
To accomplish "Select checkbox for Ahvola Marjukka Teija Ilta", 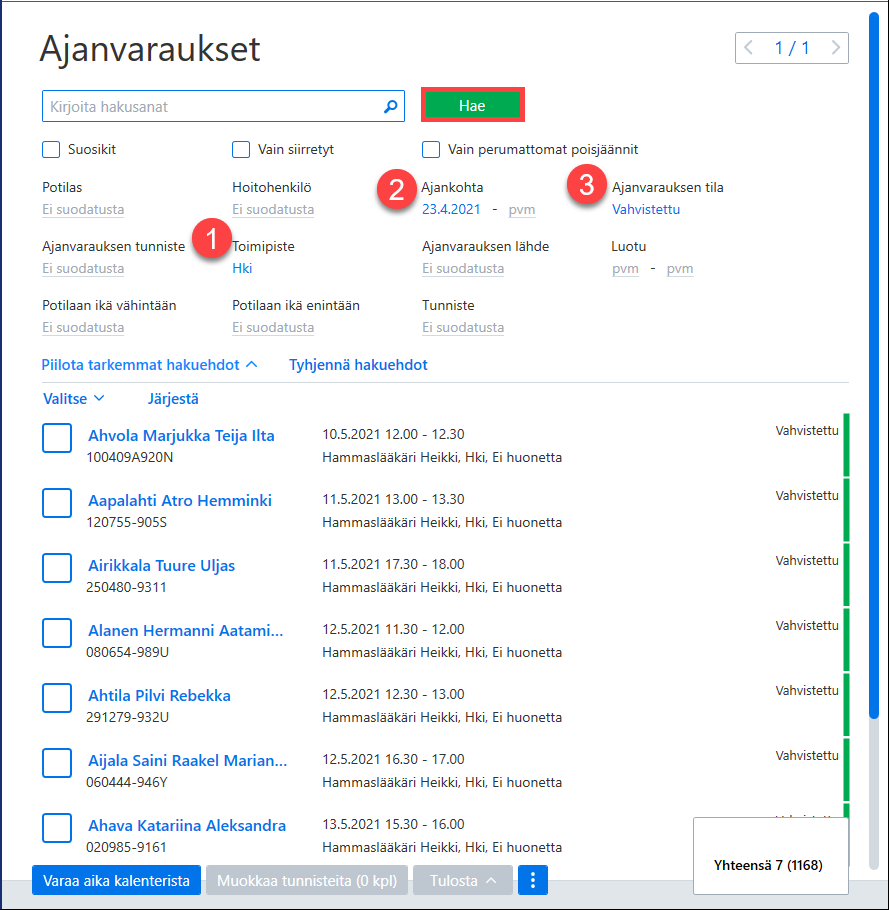I will (x=57, y=438).
